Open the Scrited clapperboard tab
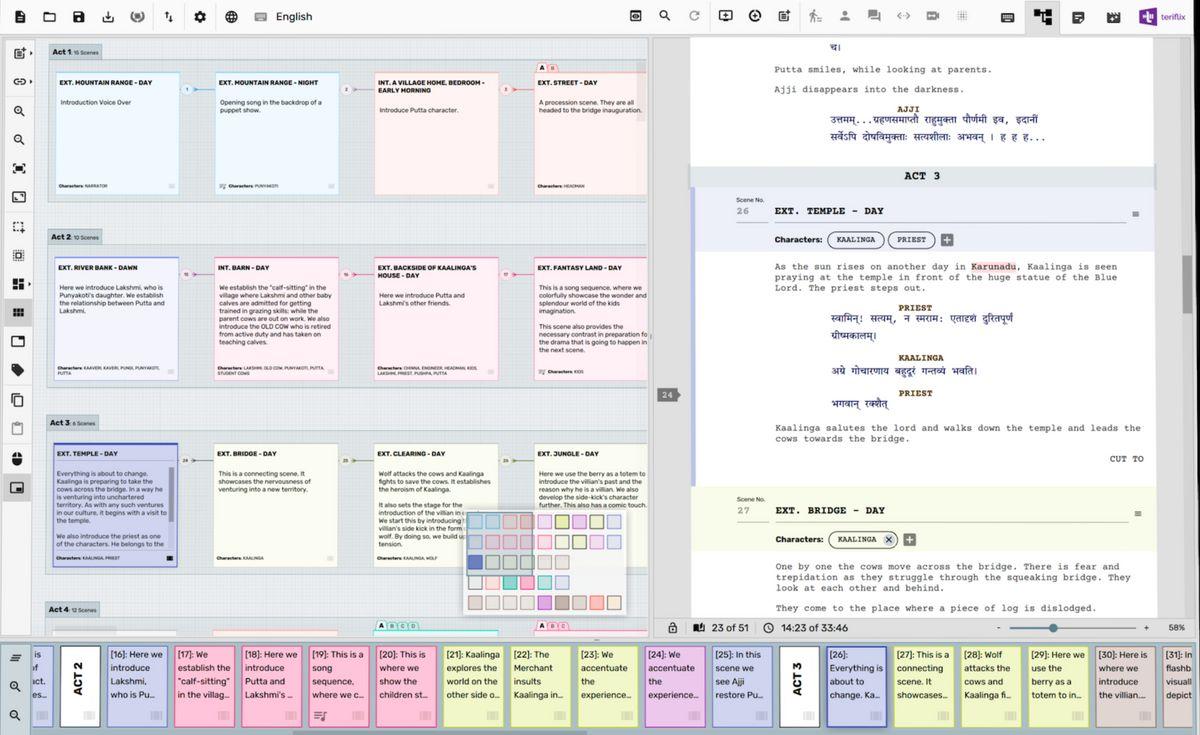The height and width of the screenshot is (735, 1200). (1114, 17)
